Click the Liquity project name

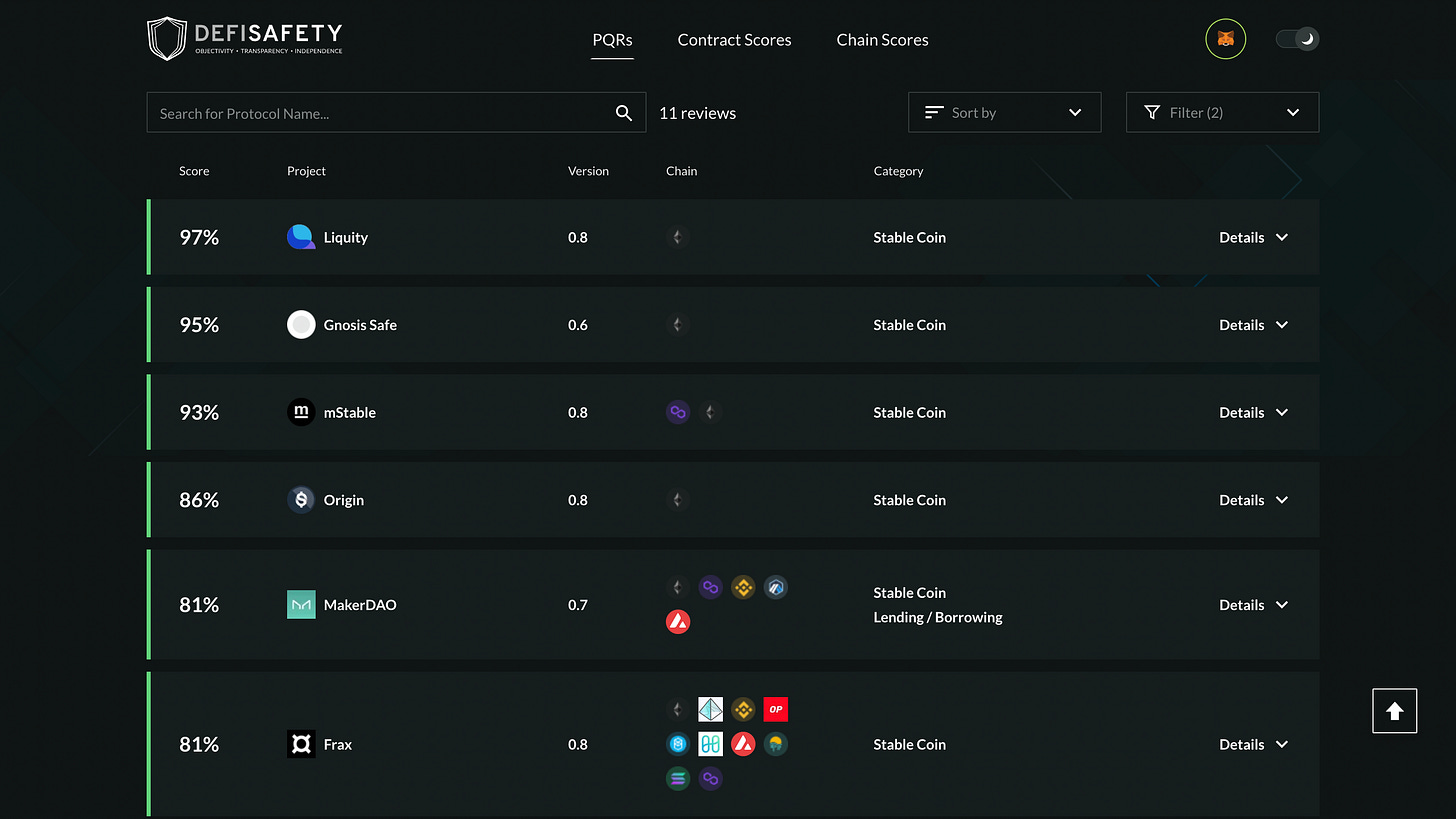pyautogui.click(x=346, y=237)
